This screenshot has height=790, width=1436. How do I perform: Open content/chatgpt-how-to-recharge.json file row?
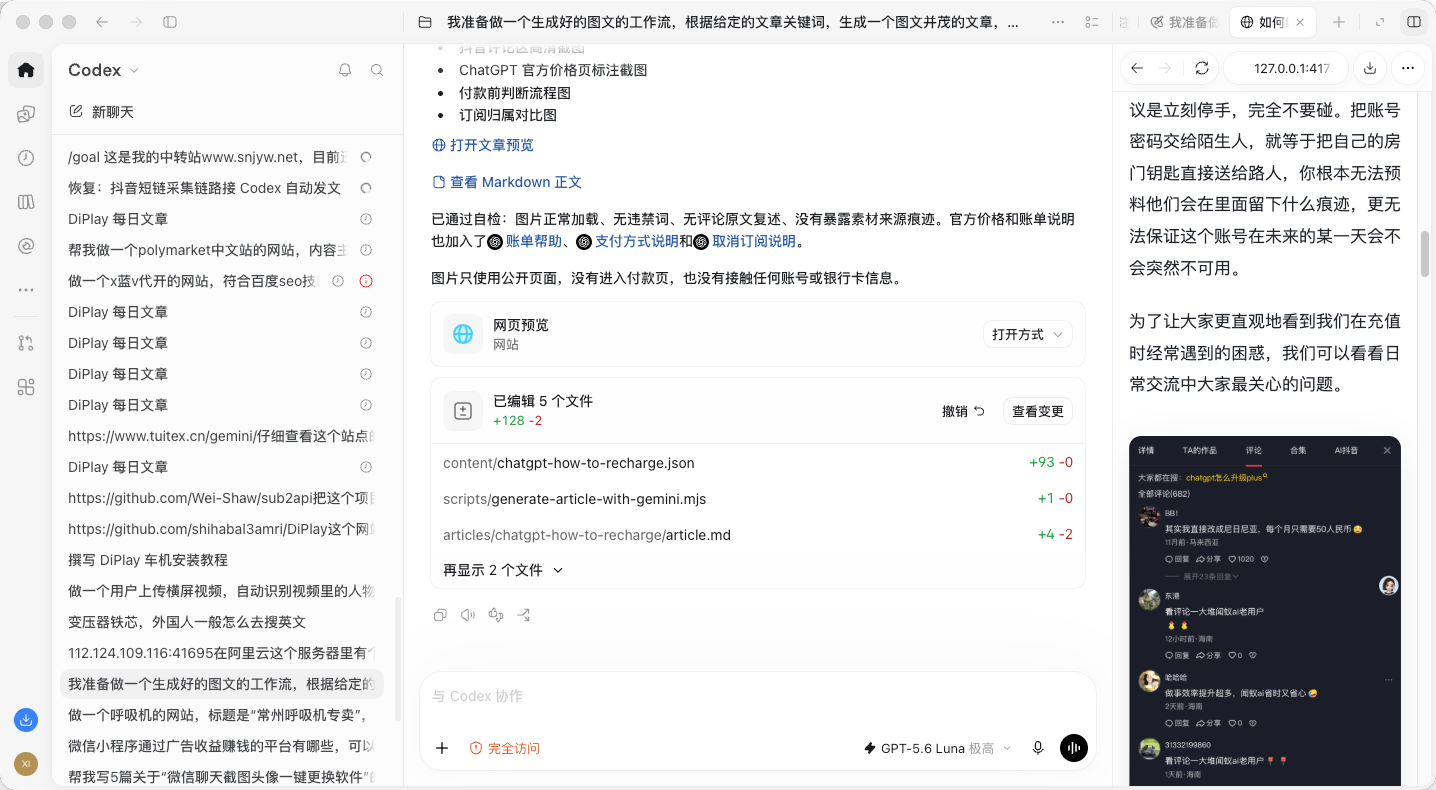pyautogui.click(x=758, y=463)
